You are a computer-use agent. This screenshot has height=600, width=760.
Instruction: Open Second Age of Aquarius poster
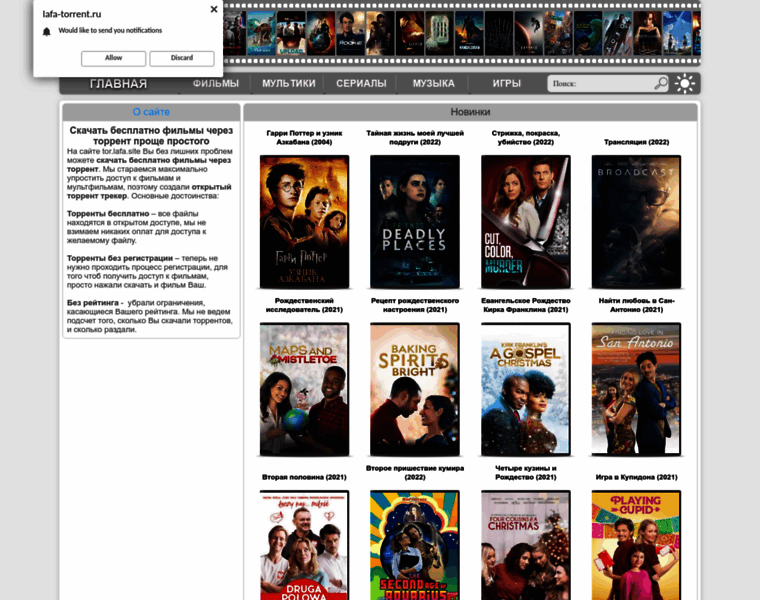[415, 545]
